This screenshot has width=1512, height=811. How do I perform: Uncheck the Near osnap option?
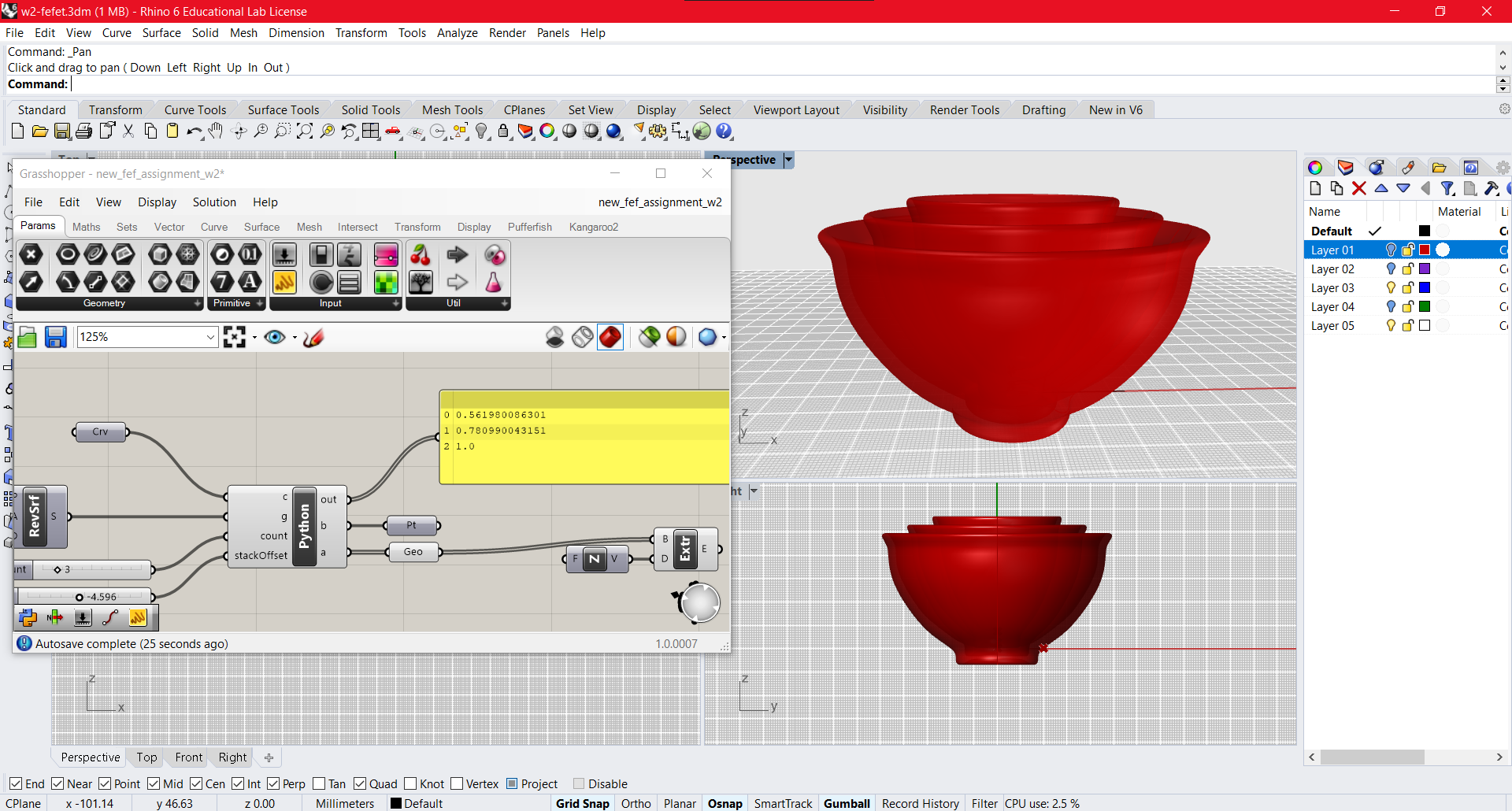click(57, 783)
